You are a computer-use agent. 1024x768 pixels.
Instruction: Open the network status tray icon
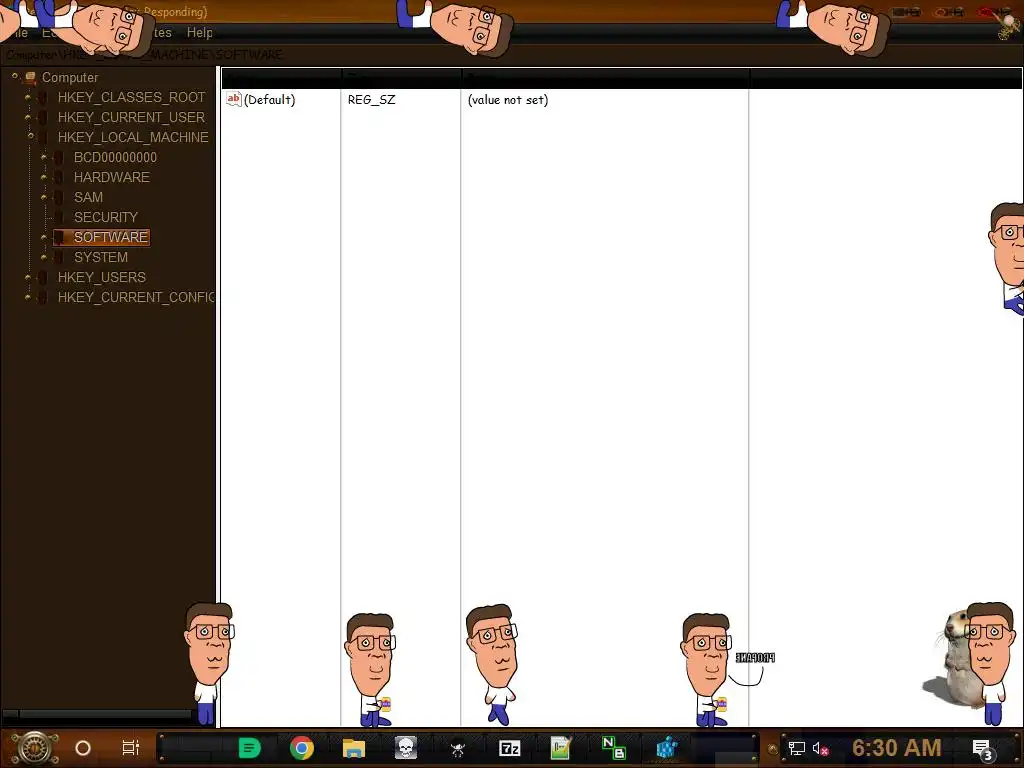[797, 749]
